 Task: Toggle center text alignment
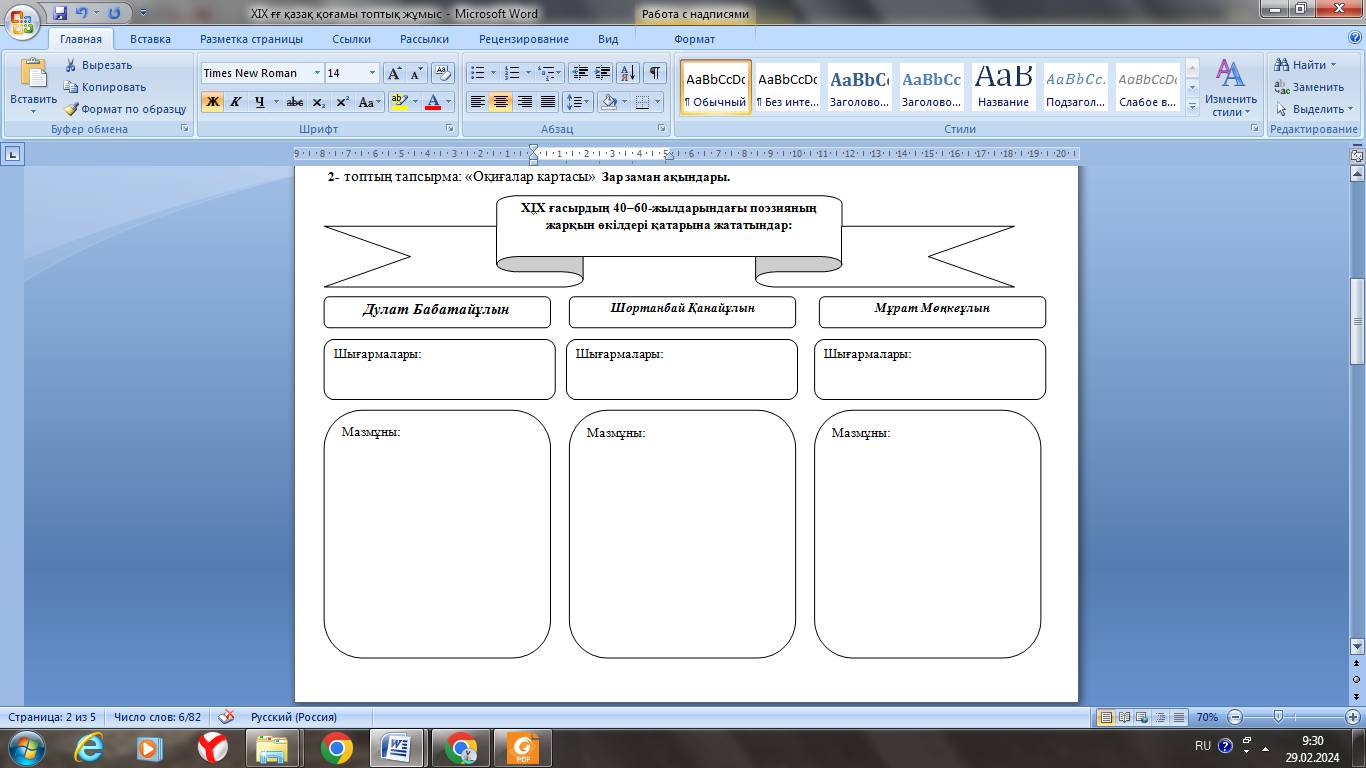pos(501,102)
